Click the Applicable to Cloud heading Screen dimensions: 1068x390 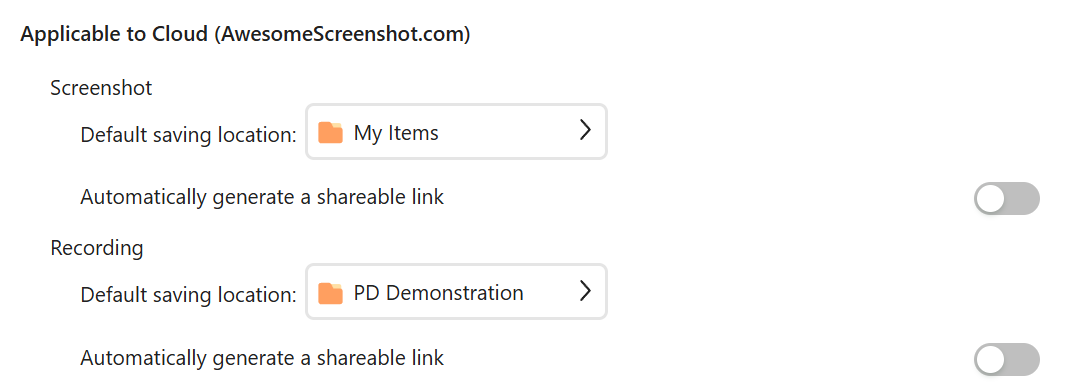pos(245,35)
